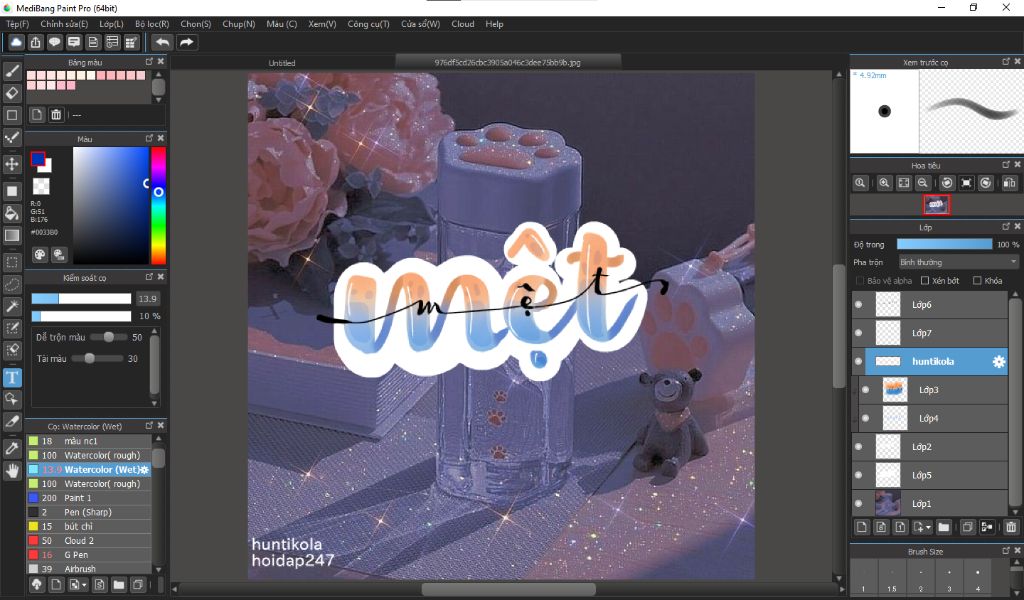Float the Lớp layer panel
This screenshot has width=1024, height=600.
(1006, 227)
